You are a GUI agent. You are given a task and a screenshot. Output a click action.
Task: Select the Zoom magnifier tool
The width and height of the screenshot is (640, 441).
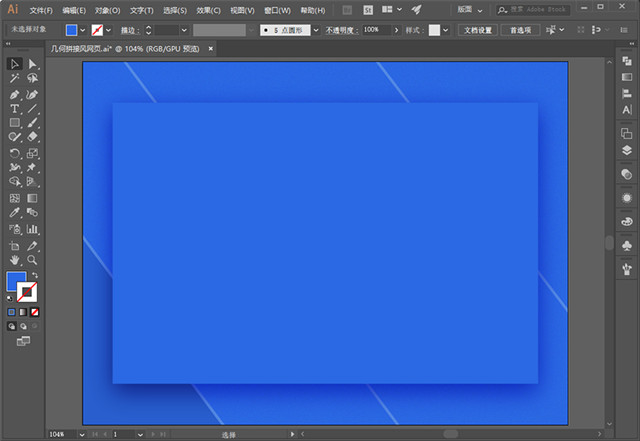(x=32, y=259)
